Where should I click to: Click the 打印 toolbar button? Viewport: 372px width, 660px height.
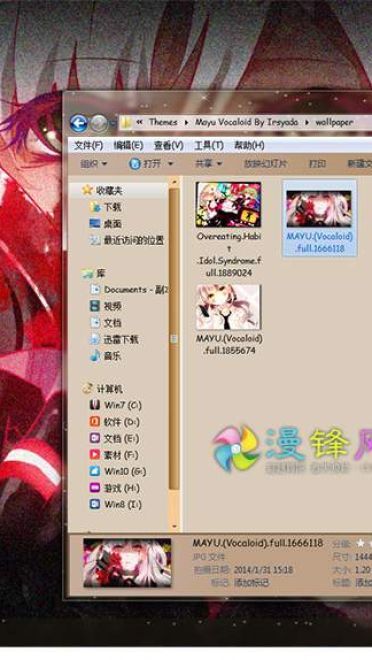[x=317, y=164]
